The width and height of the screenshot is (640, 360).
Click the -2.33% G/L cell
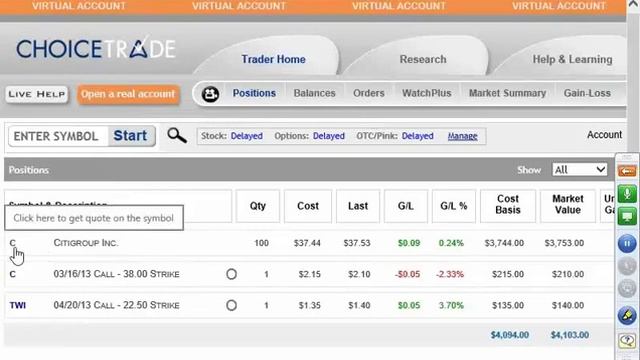click(x=450, y=274)
